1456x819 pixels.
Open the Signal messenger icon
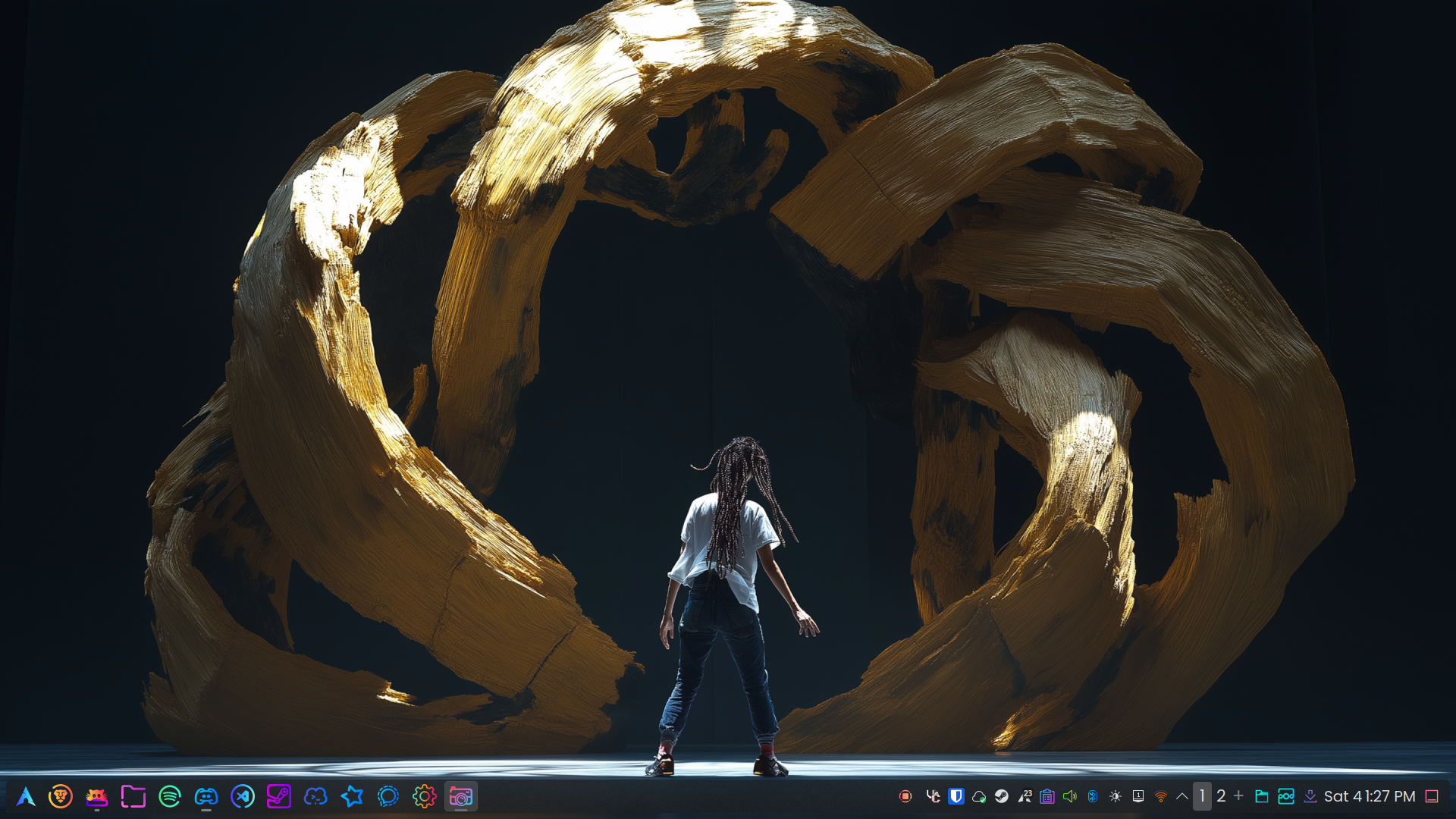[x=388, y=796]
